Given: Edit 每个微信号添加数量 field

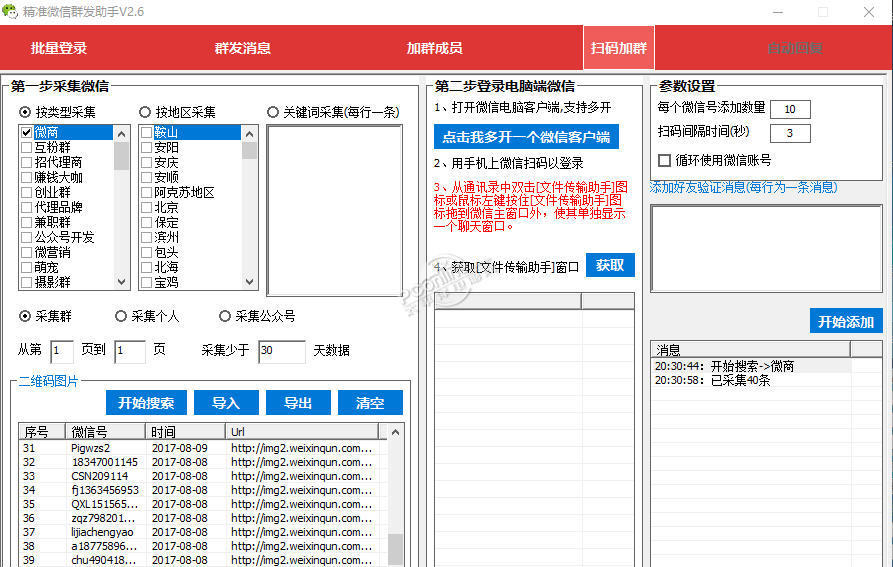Looking at the screenshot, I should point(790,109).
